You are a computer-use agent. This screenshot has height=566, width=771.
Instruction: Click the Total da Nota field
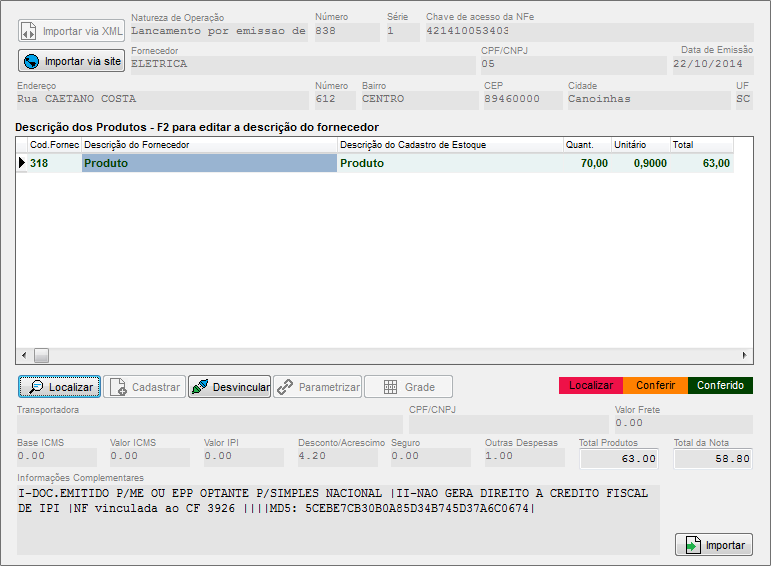point(713,459)
